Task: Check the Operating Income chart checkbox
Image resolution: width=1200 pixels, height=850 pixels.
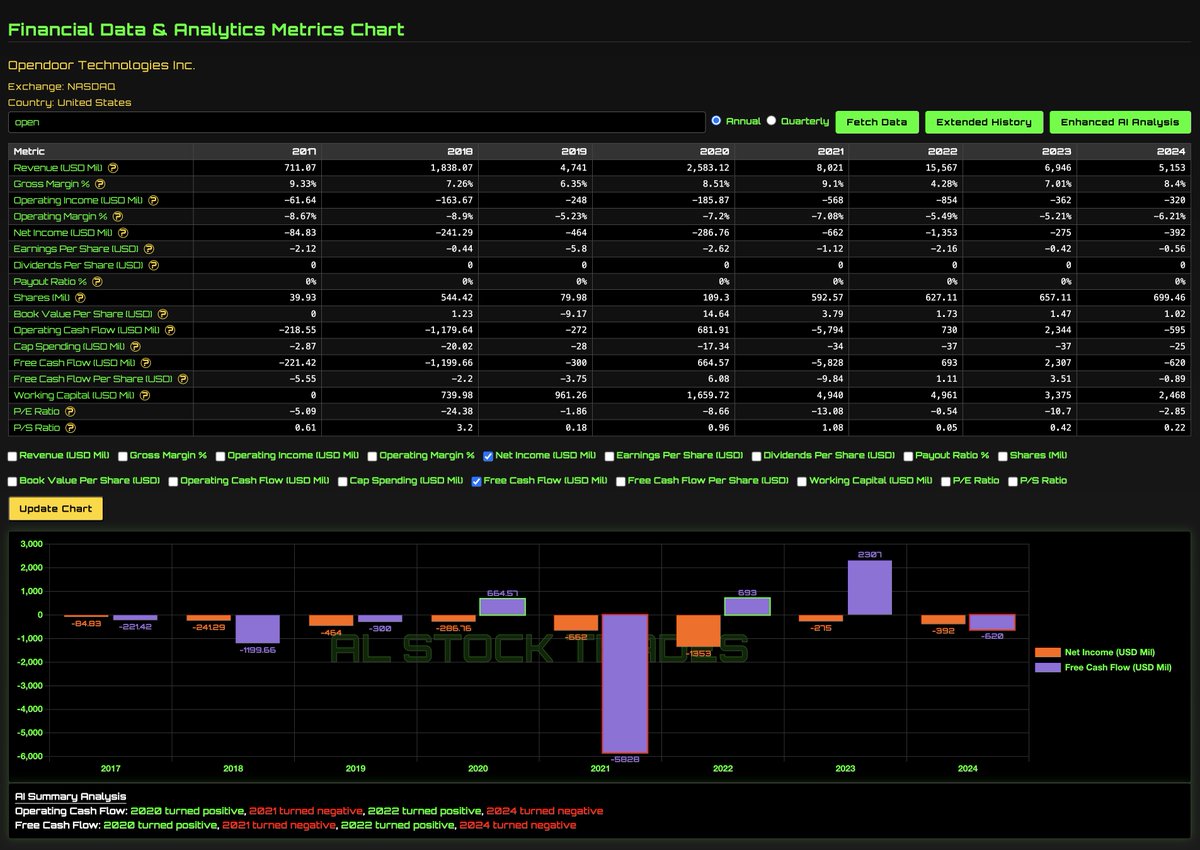Action: click(x=220, y=456)
